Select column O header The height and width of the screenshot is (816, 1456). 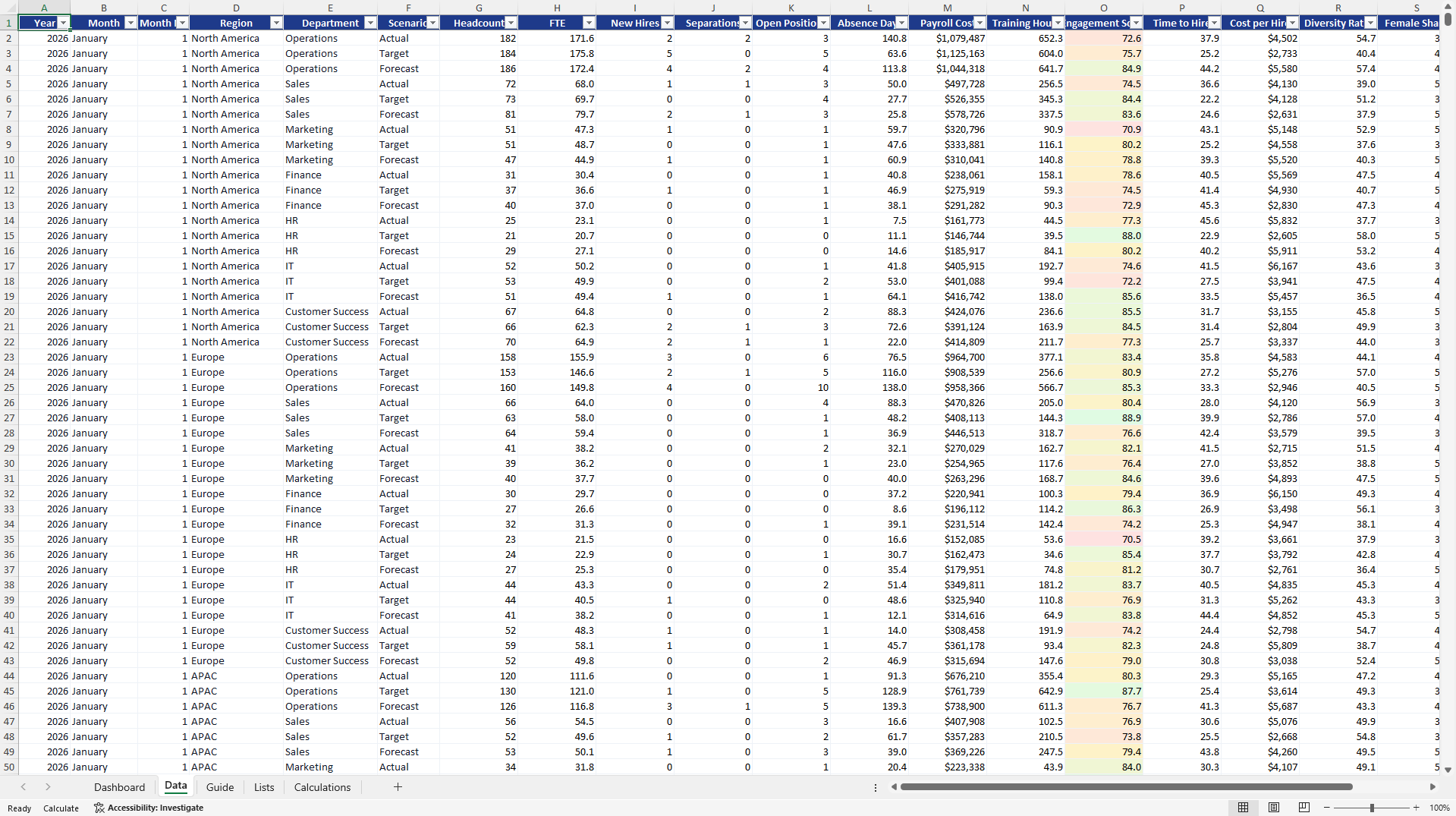pyautogui.click(x=1104, y=8)
